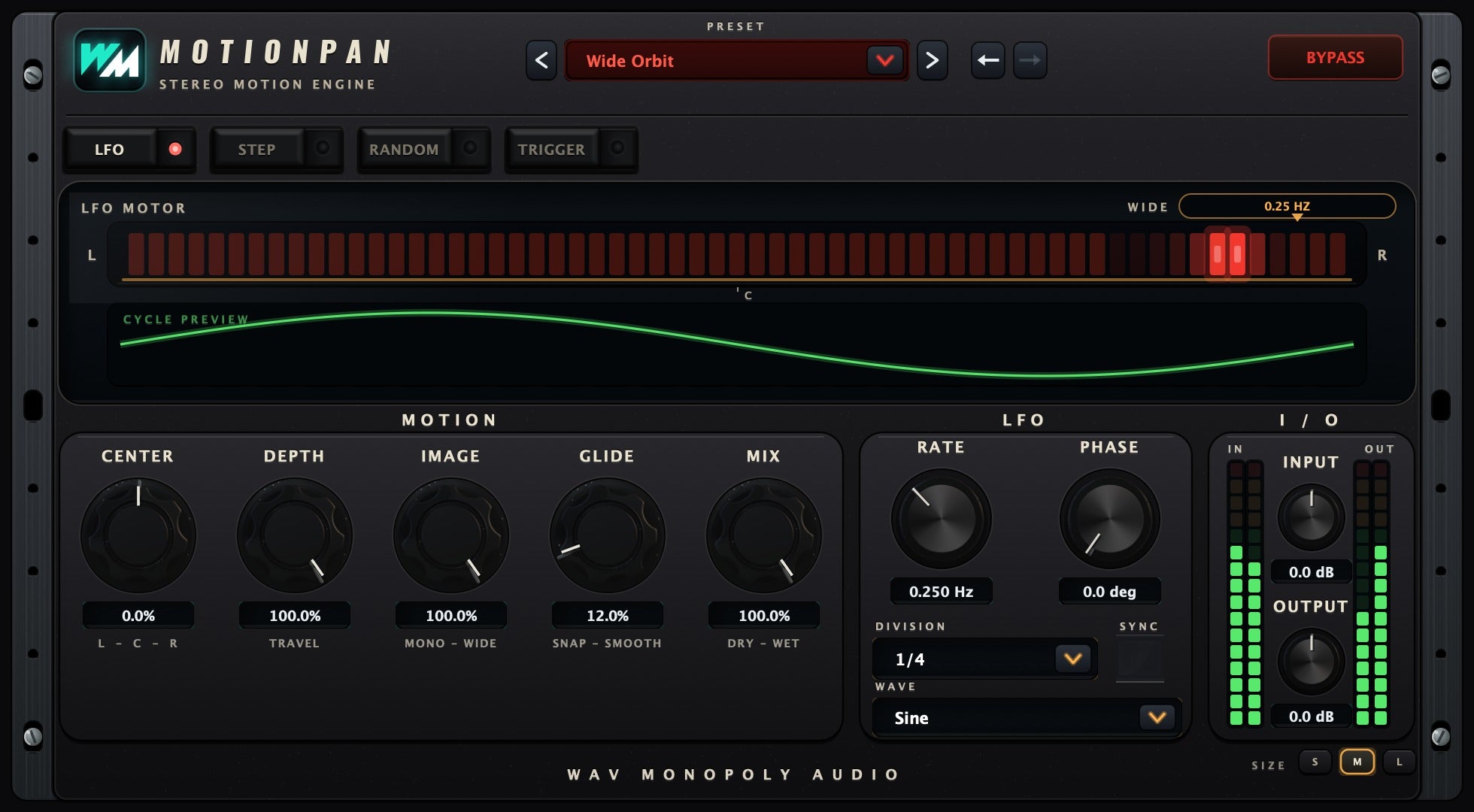Viewport: 1474px width, 812px height.
Task: Click the GLIDE 12.0% value field
Action: (608, 616)
